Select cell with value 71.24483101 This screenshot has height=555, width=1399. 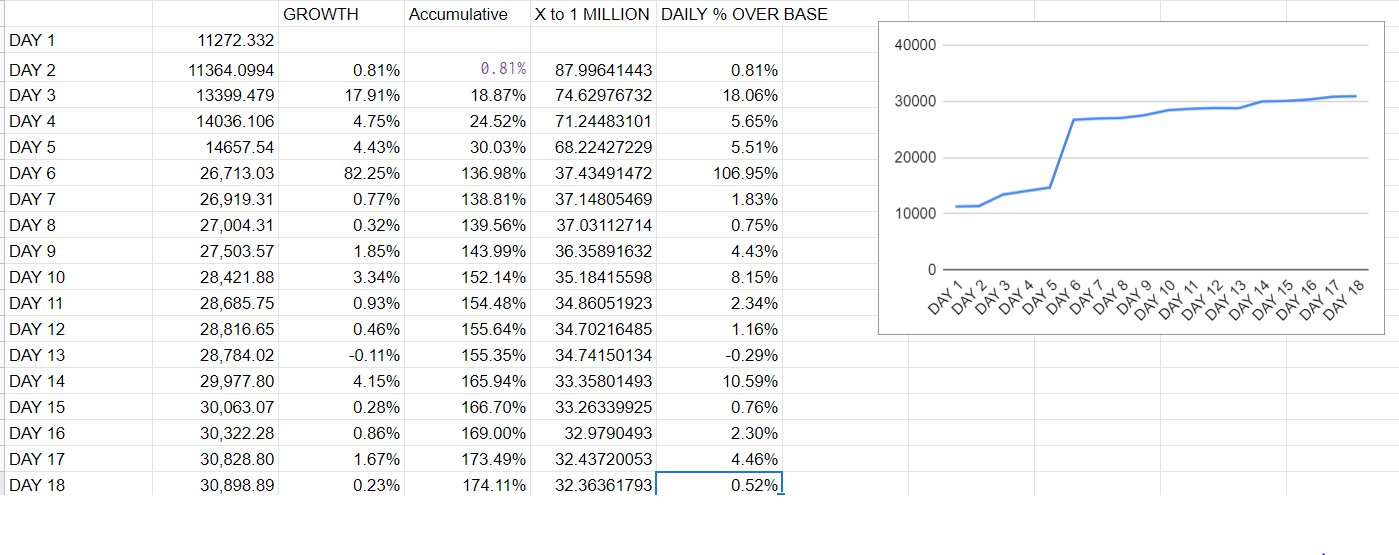coord(593,121)
